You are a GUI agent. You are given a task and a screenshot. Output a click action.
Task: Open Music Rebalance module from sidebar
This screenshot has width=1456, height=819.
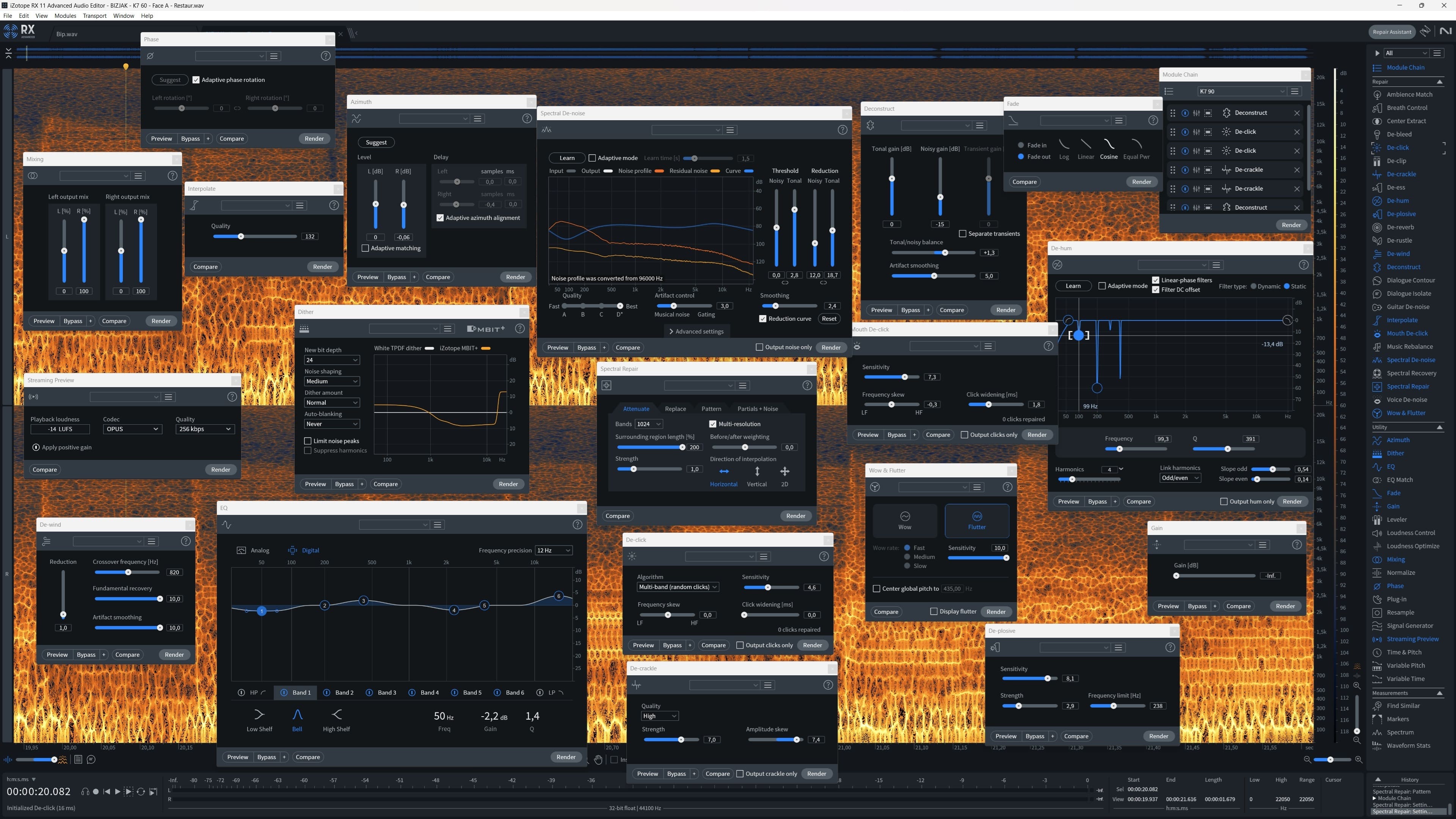click(1409, 347)
